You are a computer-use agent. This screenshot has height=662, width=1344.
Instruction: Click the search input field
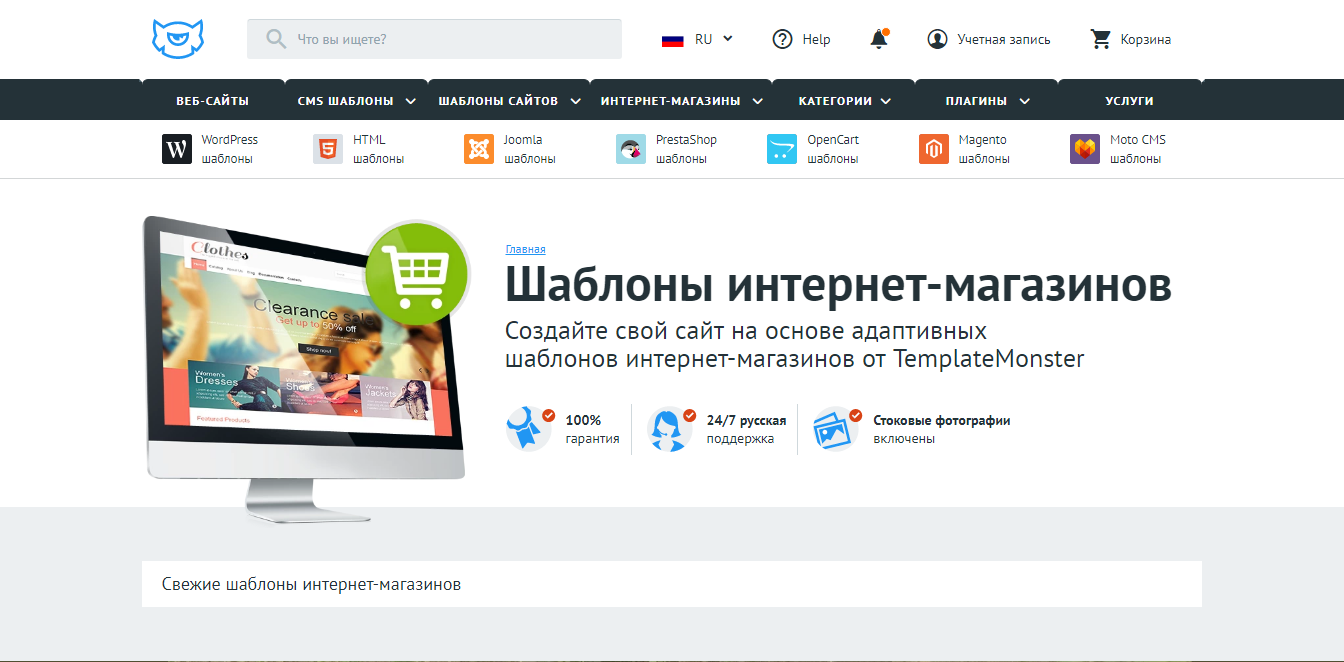tap(434, 38)
